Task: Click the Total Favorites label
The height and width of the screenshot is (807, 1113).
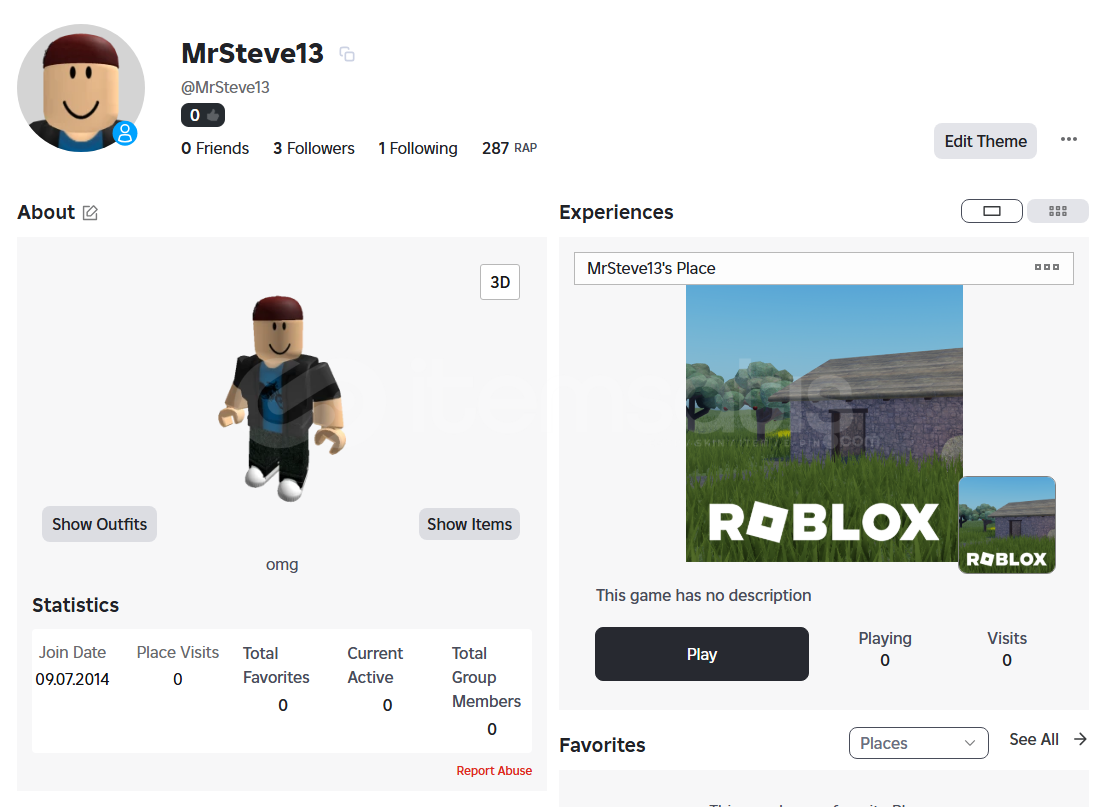Action: point(276,665)
